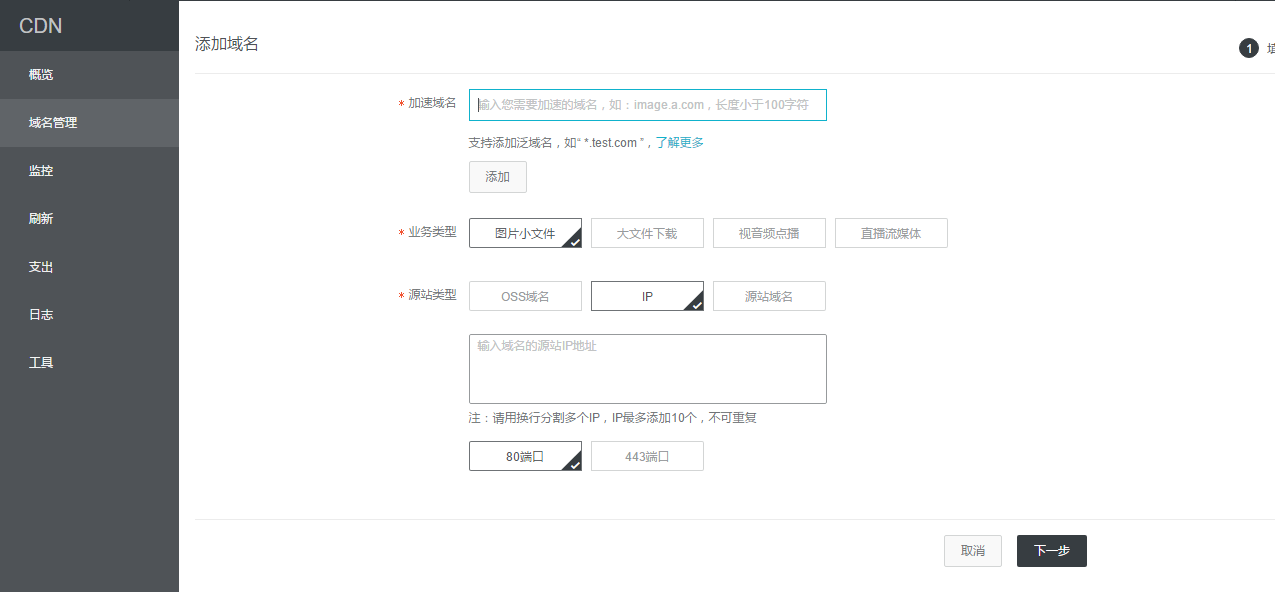1275x592 pixels.
Task: Click the 下一步 button
Action: (1051, 551)
